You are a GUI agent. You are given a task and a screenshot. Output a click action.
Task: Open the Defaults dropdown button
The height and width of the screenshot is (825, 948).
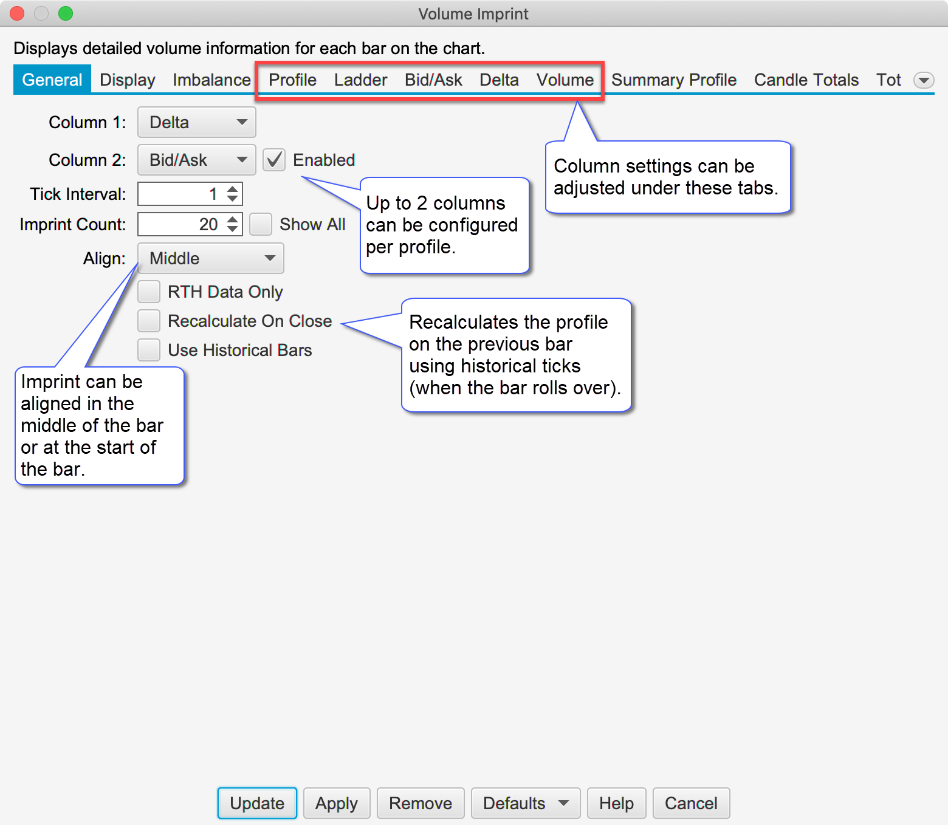pos(525,803)
